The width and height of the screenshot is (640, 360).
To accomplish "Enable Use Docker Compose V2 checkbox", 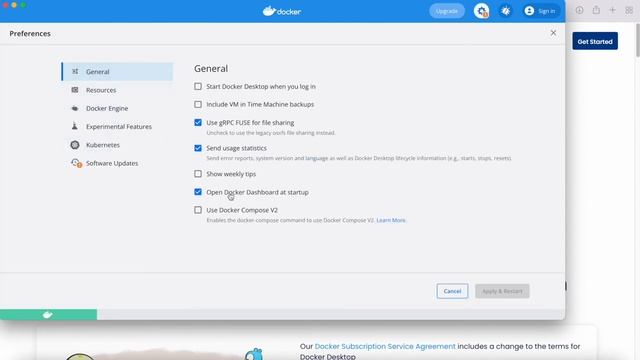I will pyautogui.click(x=198, y=210).
